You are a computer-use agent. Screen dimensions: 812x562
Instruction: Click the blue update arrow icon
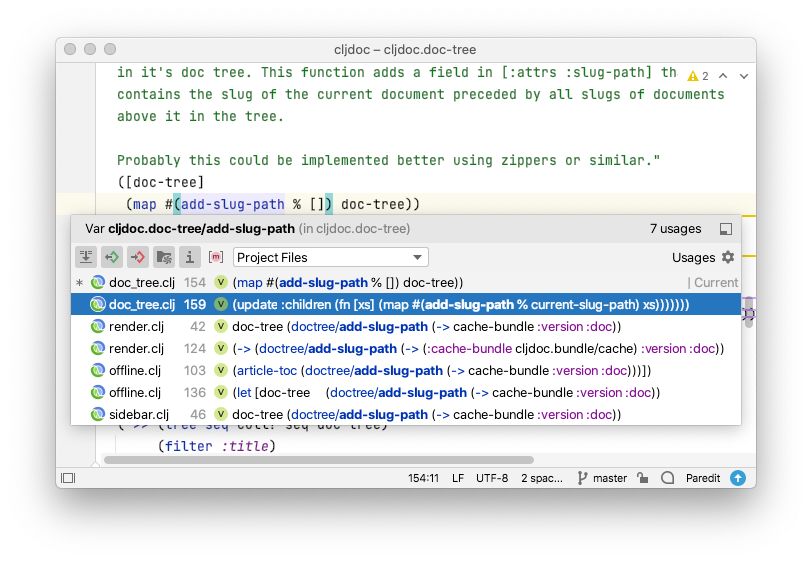point(738,478)
